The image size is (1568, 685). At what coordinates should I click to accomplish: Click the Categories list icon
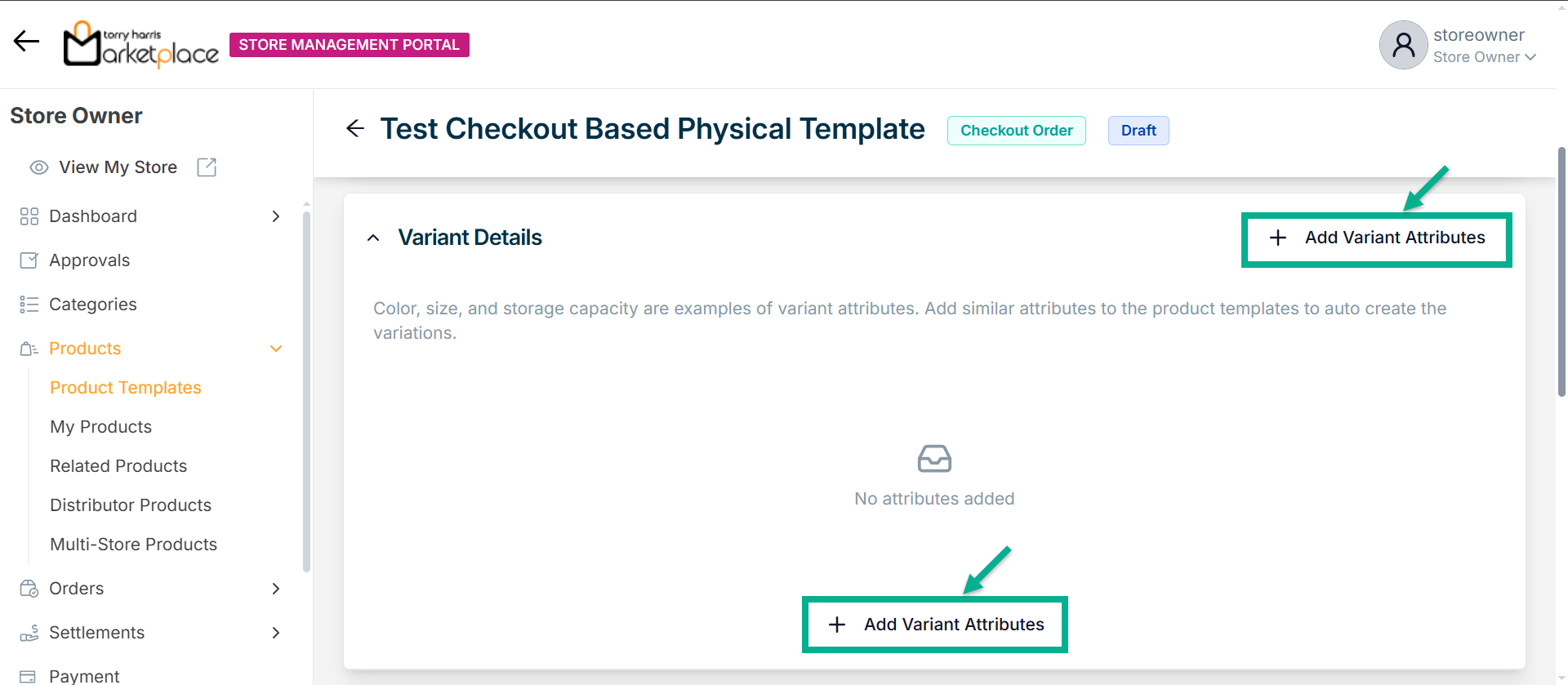(29, 305)
